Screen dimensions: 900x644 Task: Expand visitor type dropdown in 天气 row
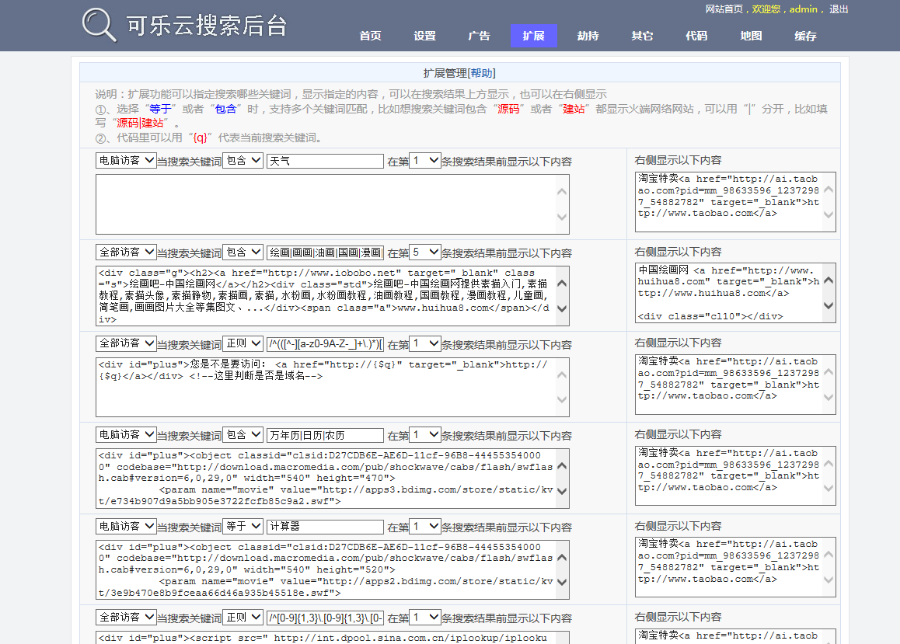pyautogui.click(x=126, y=160)
